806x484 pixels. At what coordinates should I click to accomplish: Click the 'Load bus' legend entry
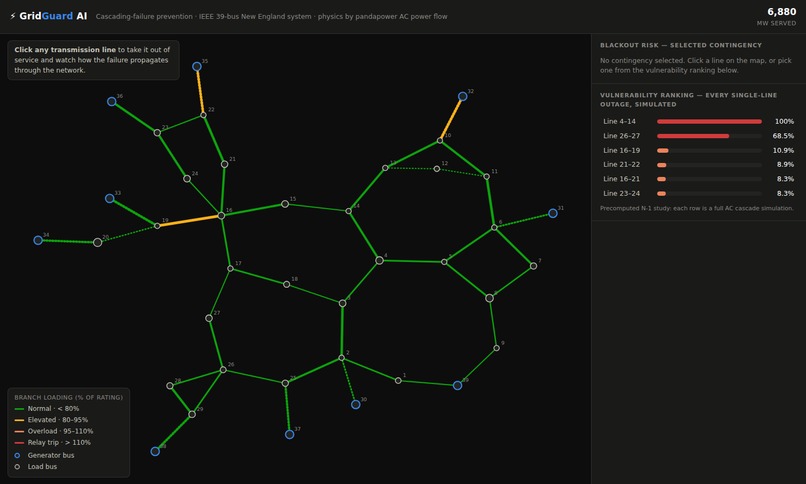35,467
